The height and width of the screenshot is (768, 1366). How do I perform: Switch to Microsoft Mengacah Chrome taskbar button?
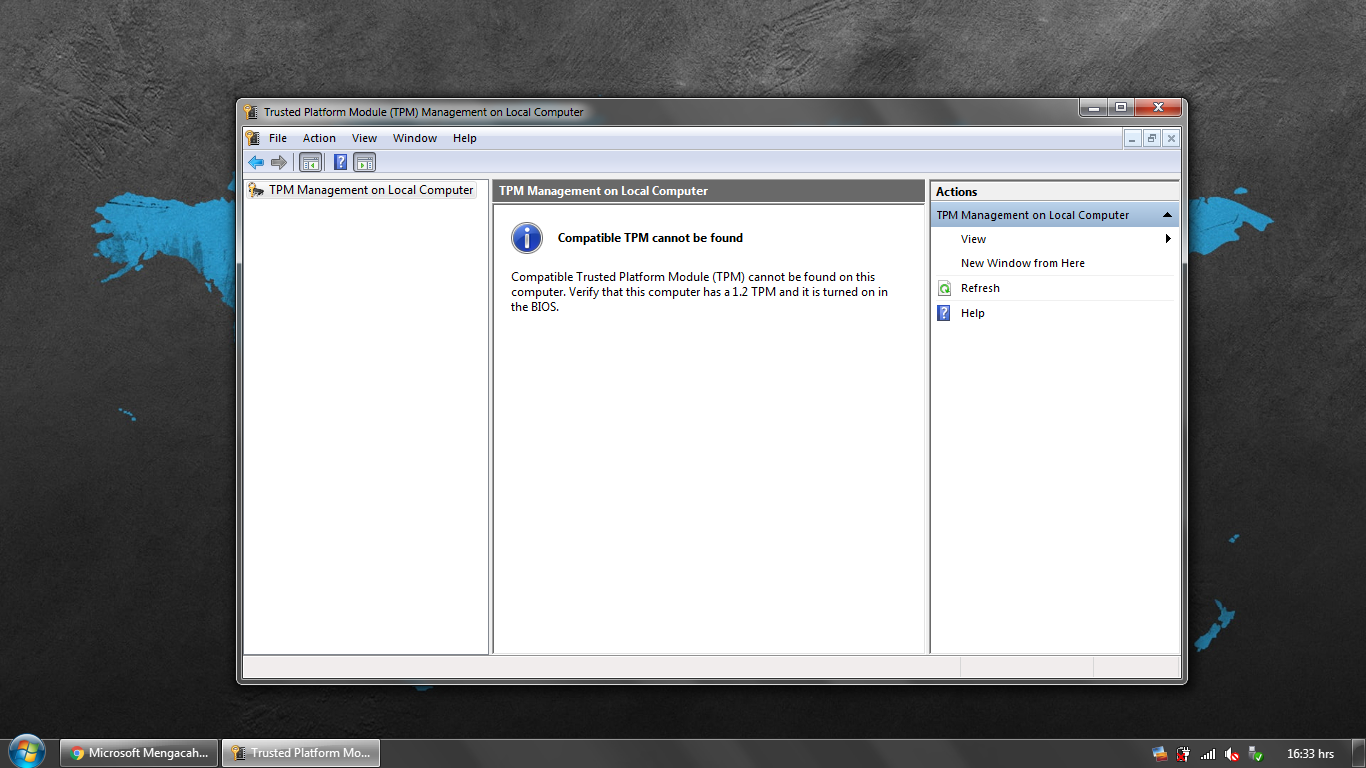click(x=140, y=753)
